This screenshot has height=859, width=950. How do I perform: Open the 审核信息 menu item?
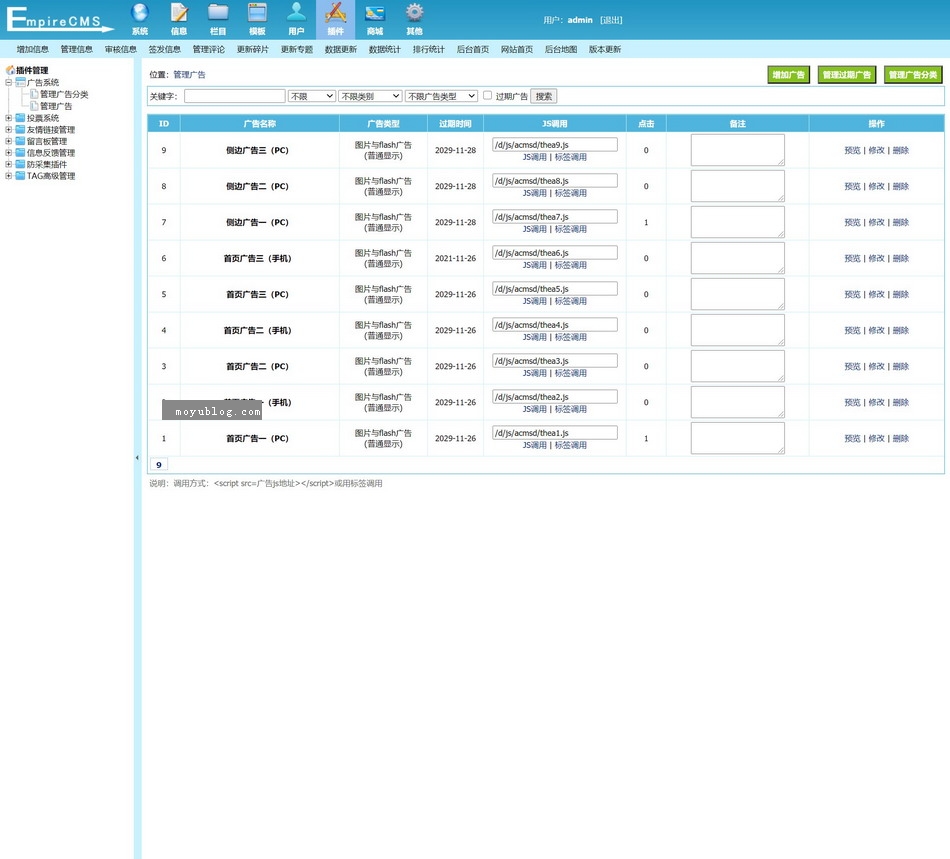coord(121,49)
